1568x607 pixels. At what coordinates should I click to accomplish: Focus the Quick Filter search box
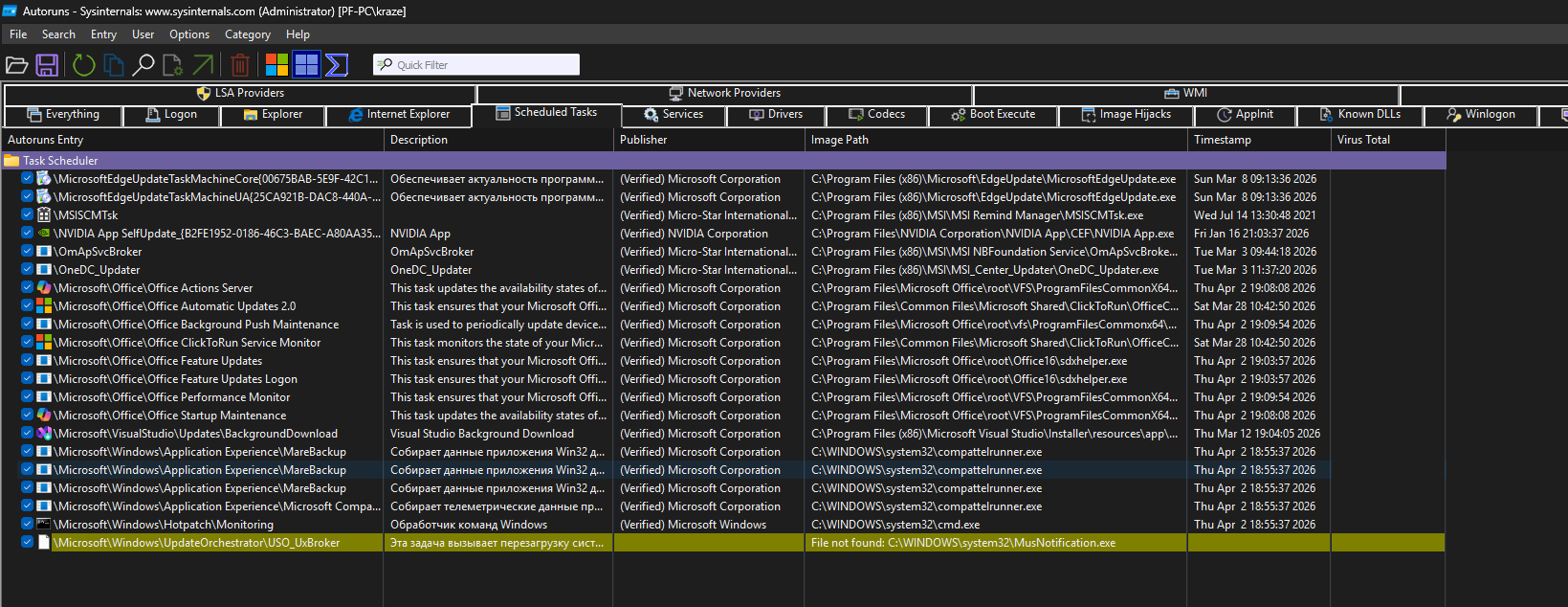click(x=476, y=65)
